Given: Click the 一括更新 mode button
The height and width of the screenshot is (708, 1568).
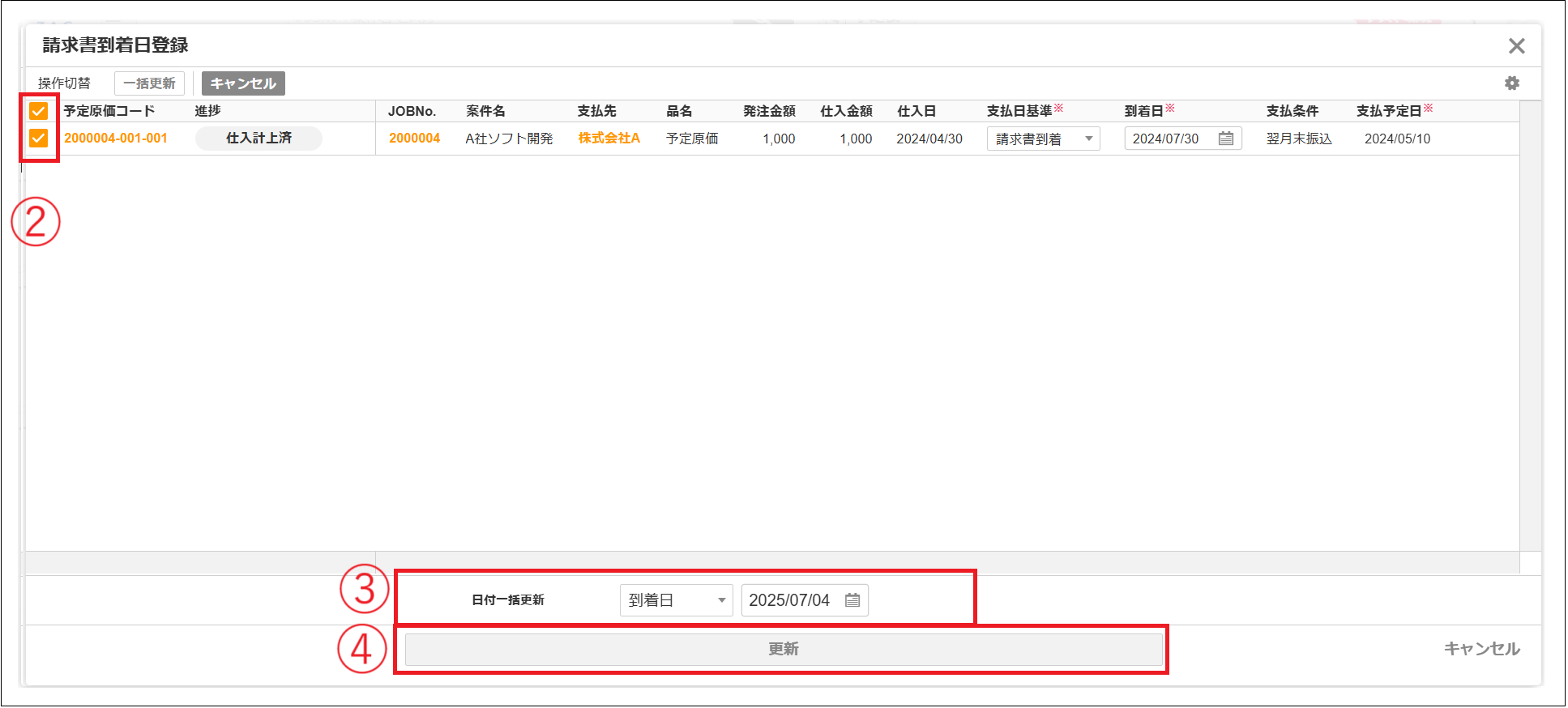Looking at the screenshot, I should 149,83.
